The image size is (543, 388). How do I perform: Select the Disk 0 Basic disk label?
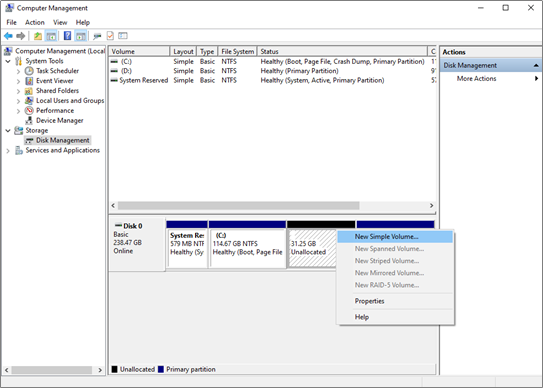click(137, 245)
